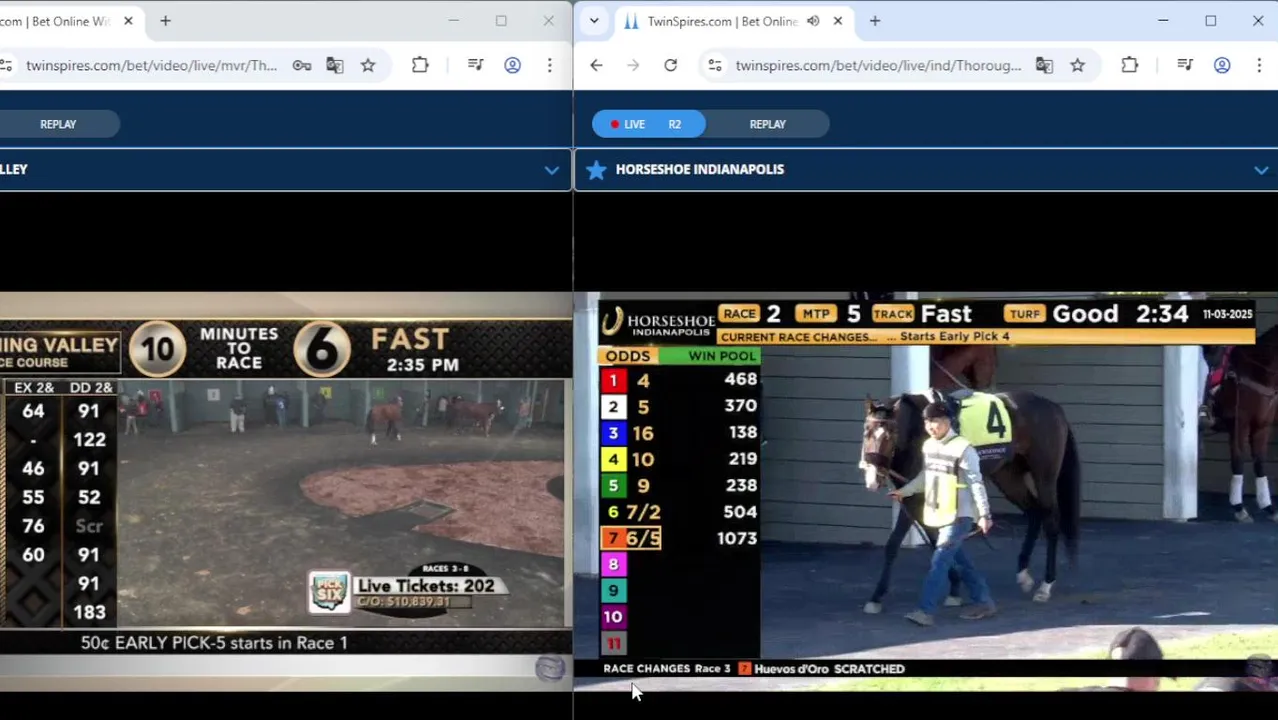Expand the Horseshoe Indianapolis track dropdown
The height and width of the screenshot is (720, 1278).
click(x=1261, y=170)
